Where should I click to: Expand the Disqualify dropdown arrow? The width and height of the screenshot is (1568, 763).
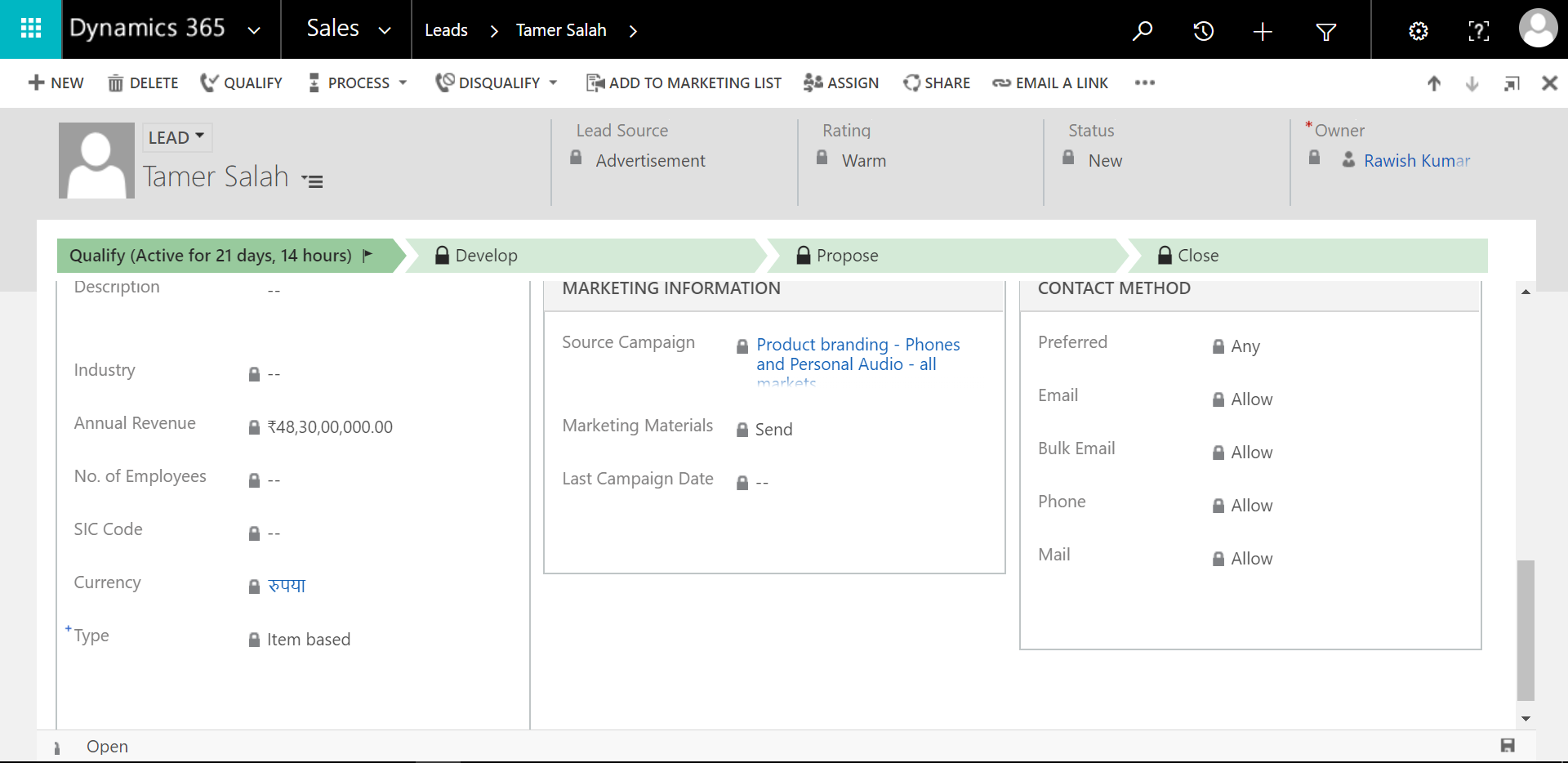[553, 83]
